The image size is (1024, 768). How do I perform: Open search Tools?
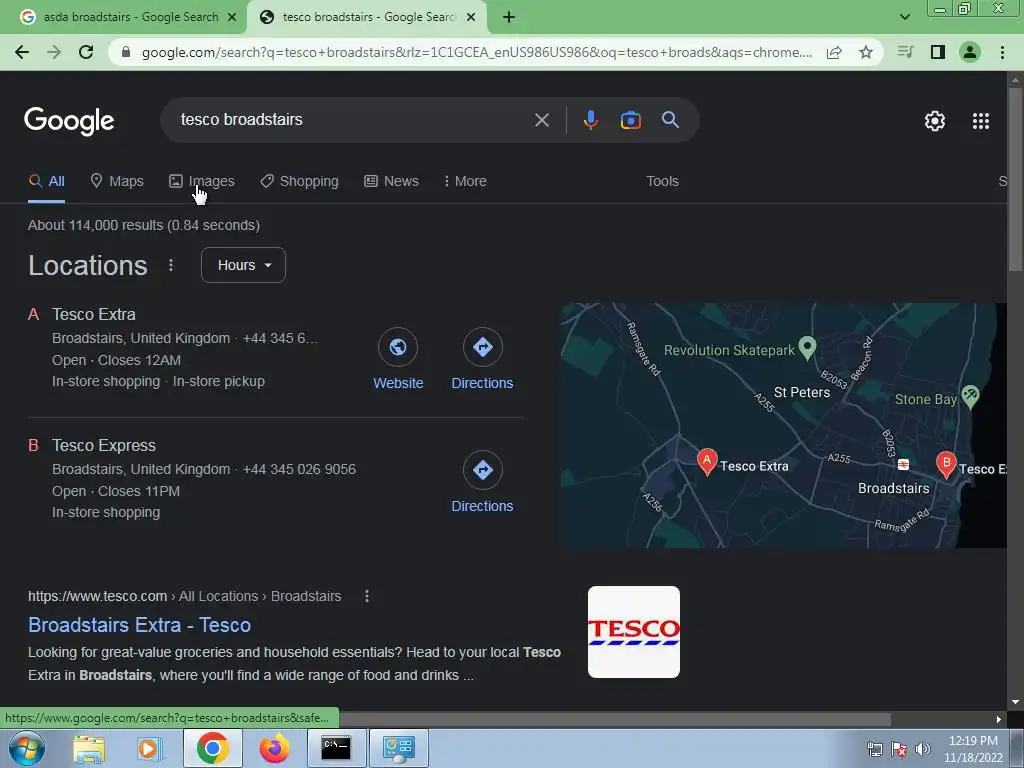(x=662, y=181)
